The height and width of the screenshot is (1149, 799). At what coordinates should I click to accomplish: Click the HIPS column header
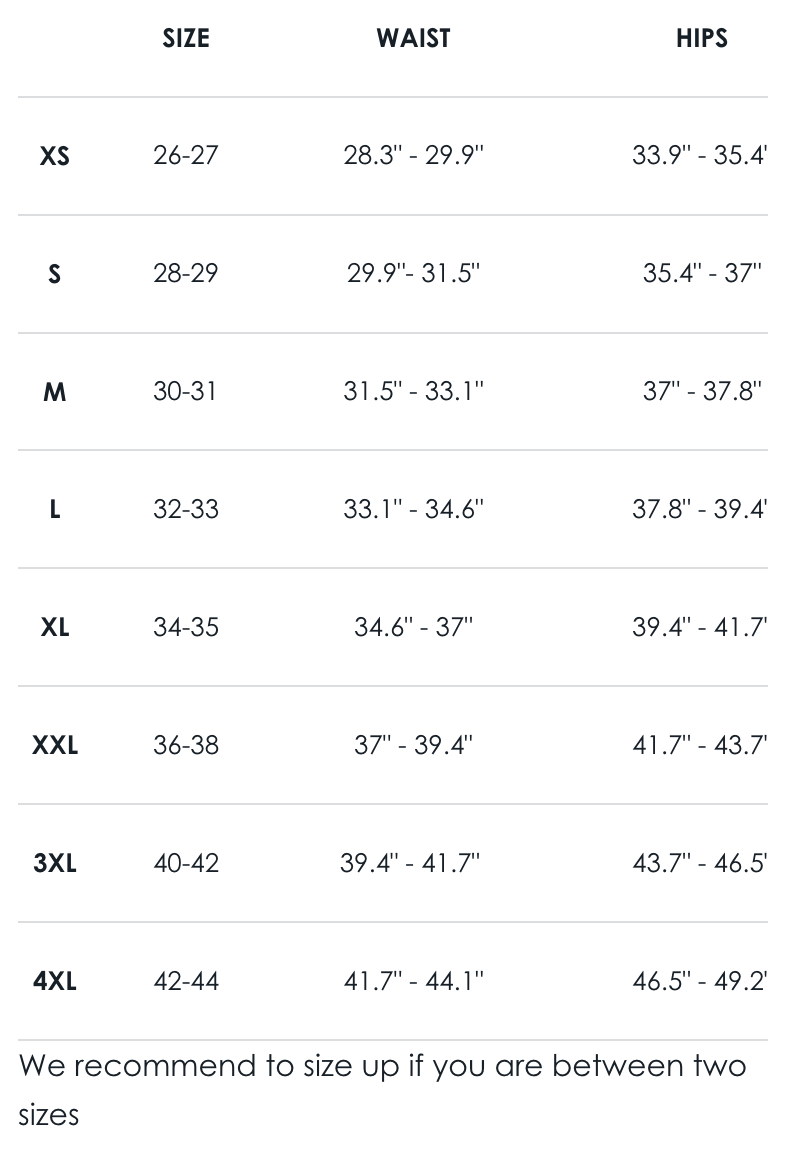coord(701,39)
